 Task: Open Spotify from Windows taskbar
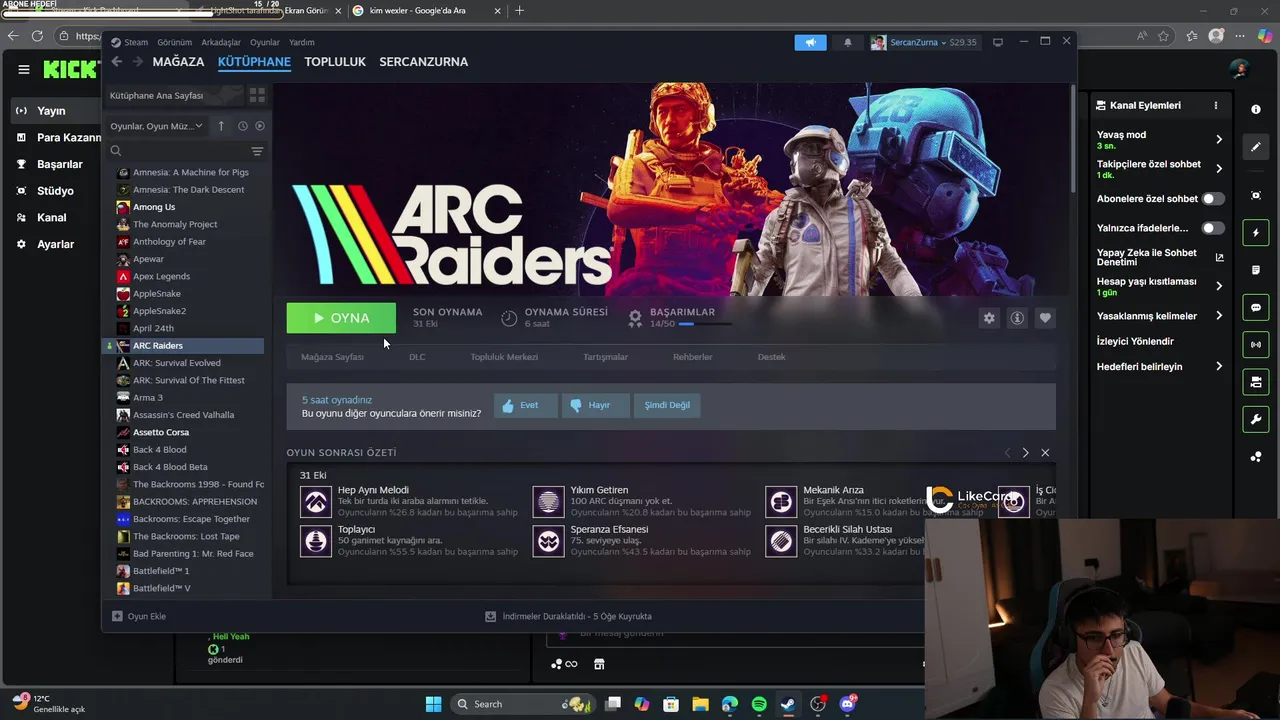(x=758, y=704)
